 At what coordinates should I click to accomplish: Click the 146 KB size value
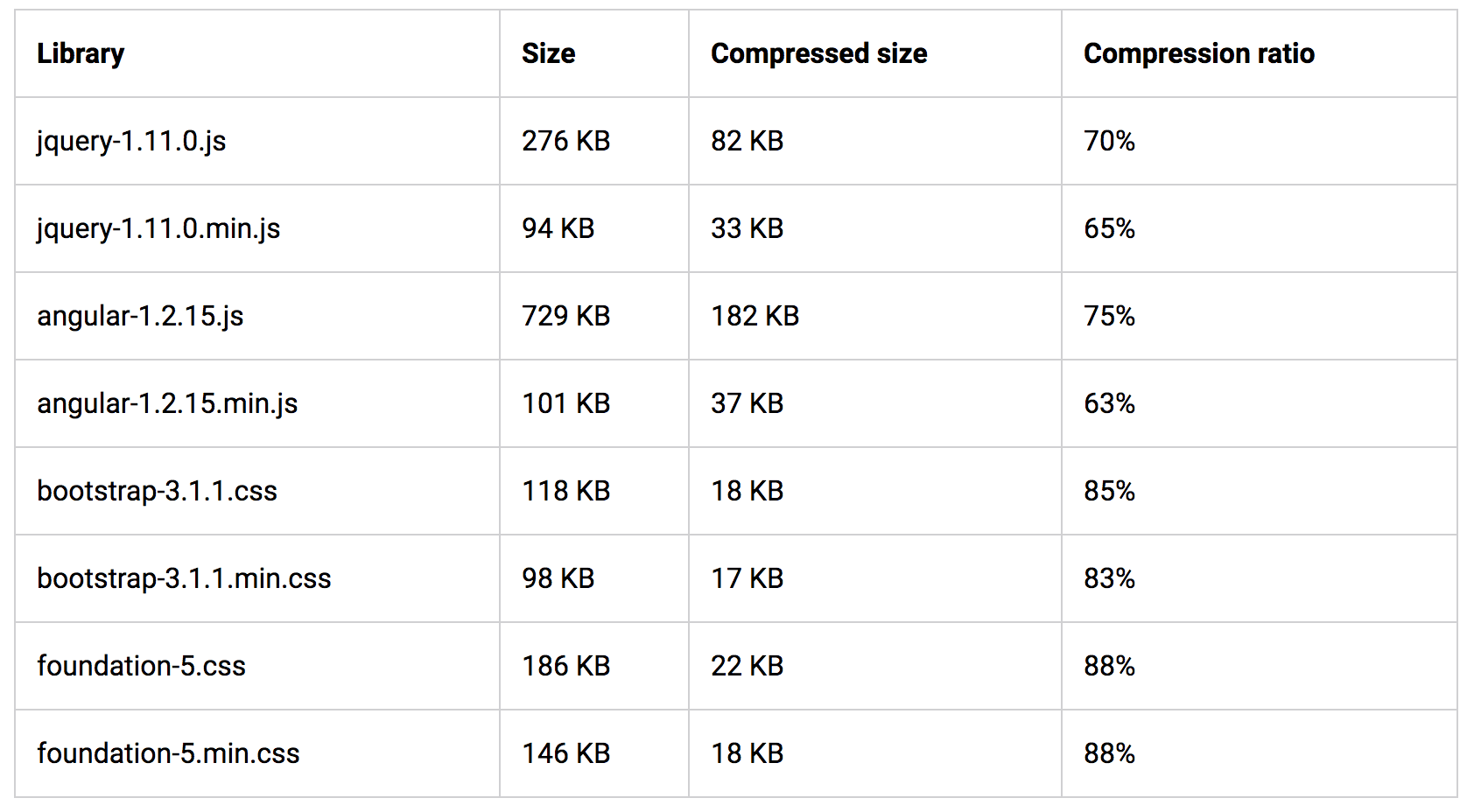coord(565,753)
